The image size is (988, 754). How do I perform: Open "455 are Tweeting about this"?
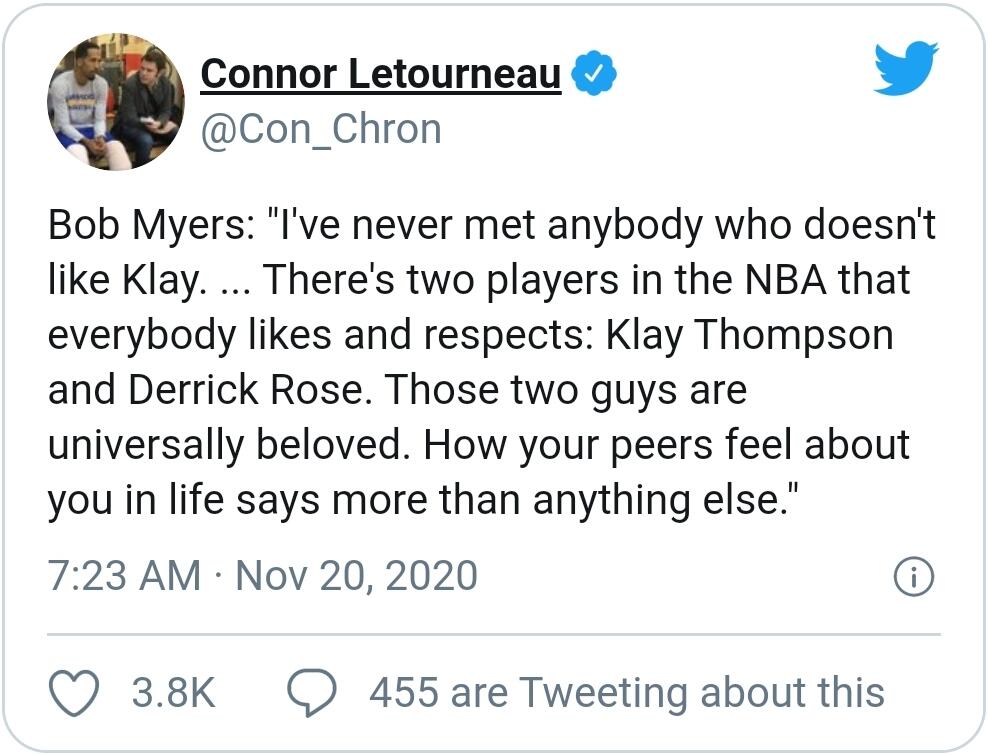[626, 692]
